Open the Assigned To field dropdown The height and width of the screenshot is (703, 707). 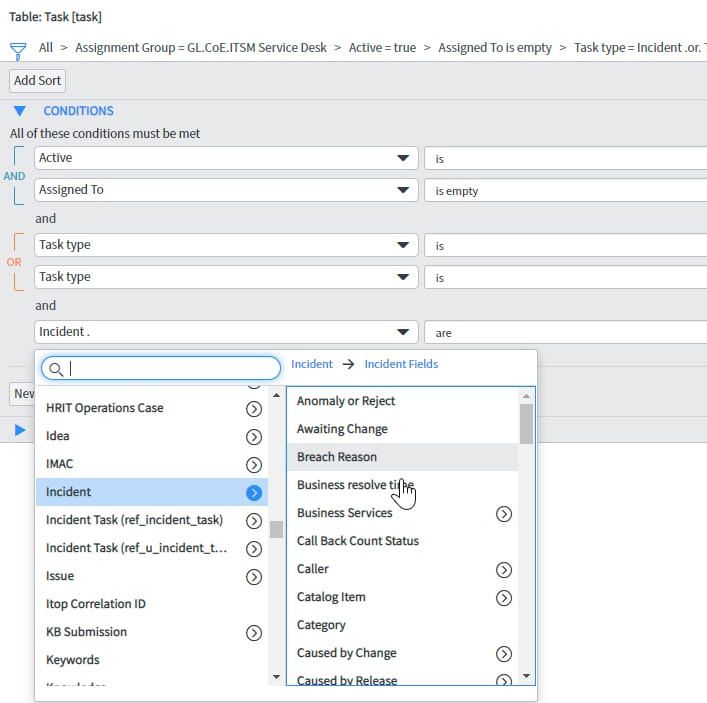pos(226,190)
